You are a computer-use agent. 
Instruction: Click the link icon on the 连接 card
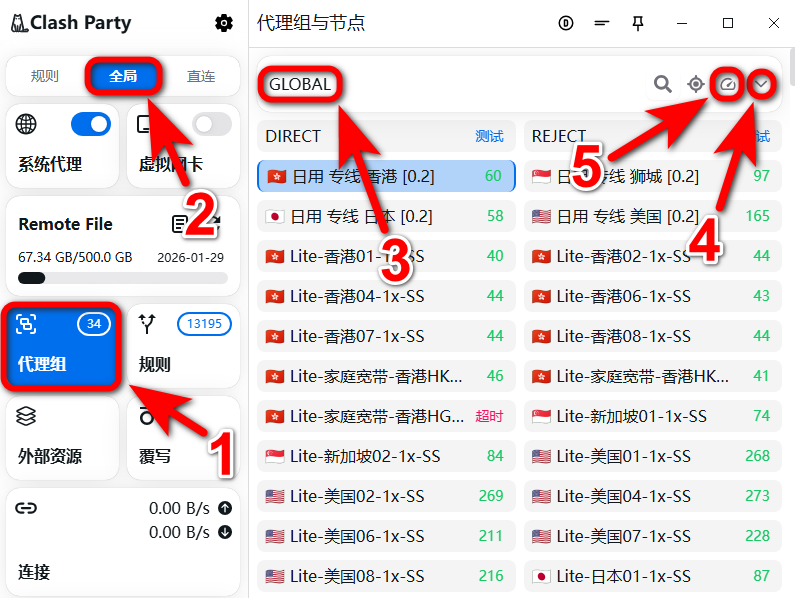point(26,508)
